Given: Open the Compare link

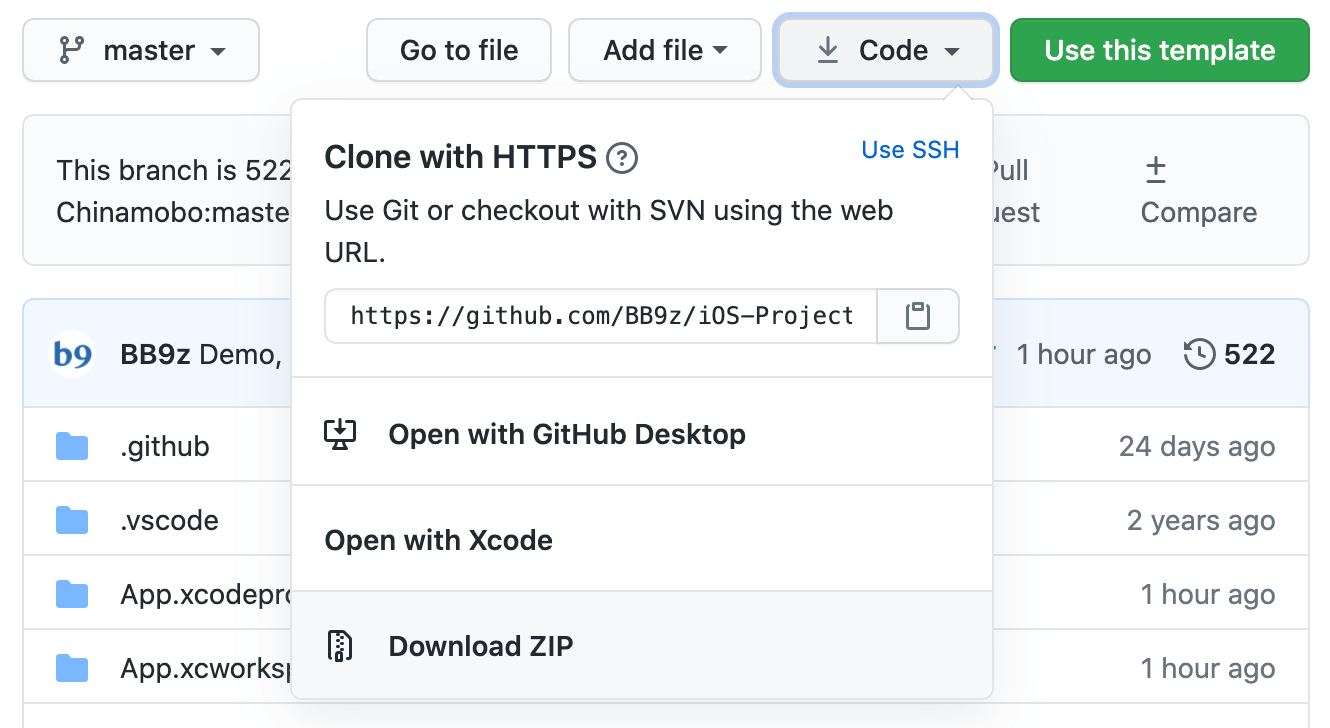Looking at the screenshot, I should point(1199,192).
